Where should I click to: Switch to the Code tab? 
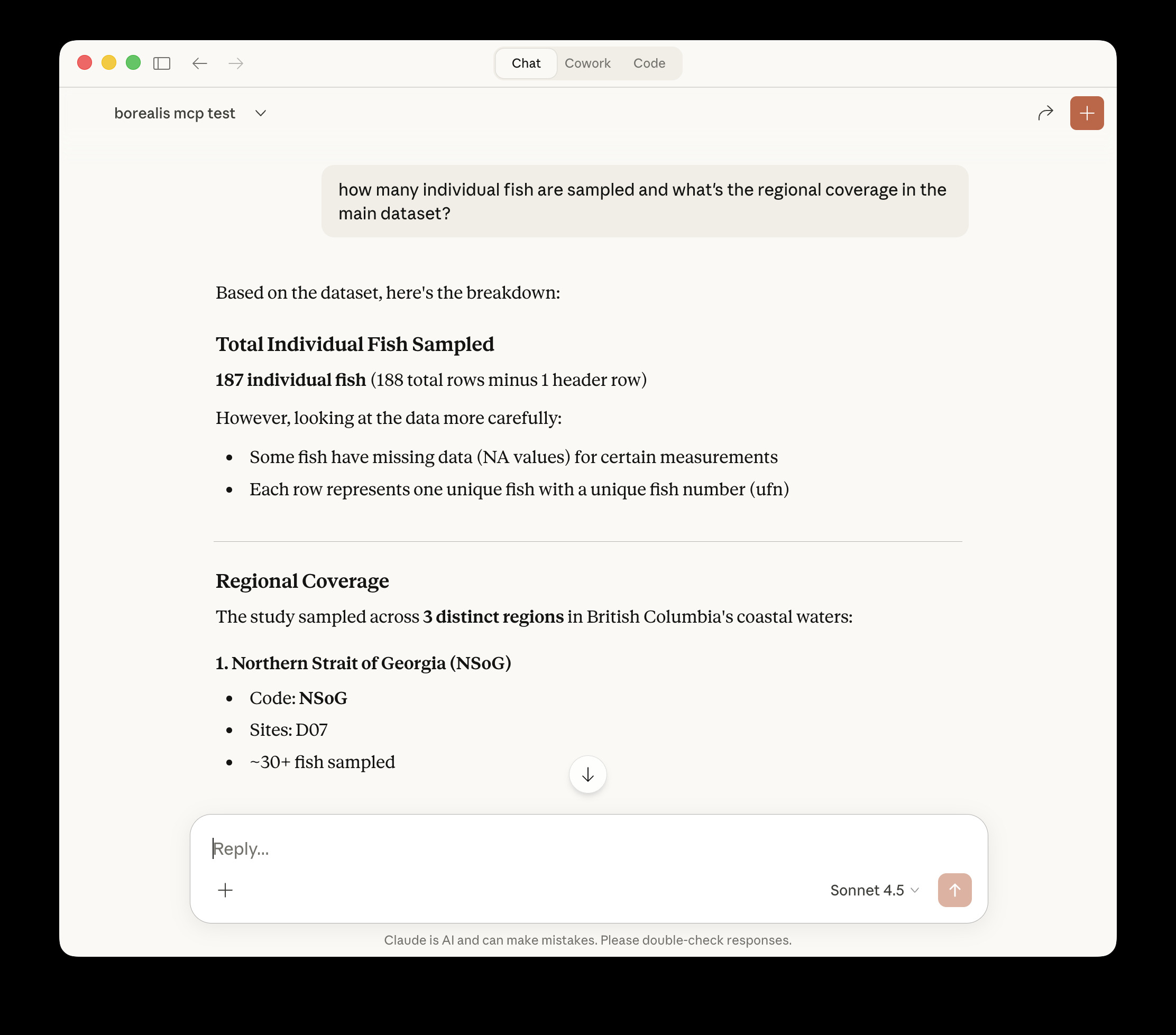(x=649, y=63)
